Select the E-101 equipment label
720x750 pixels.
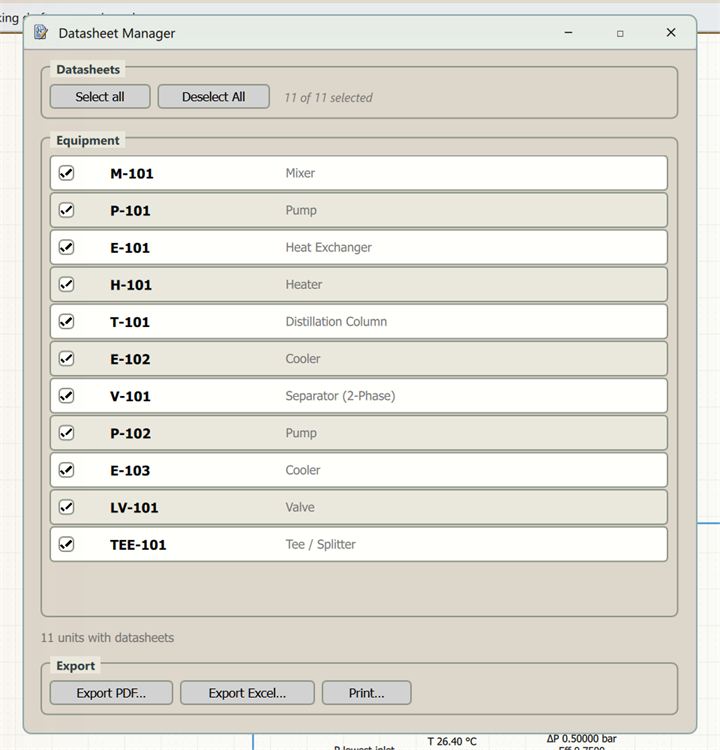130,248
